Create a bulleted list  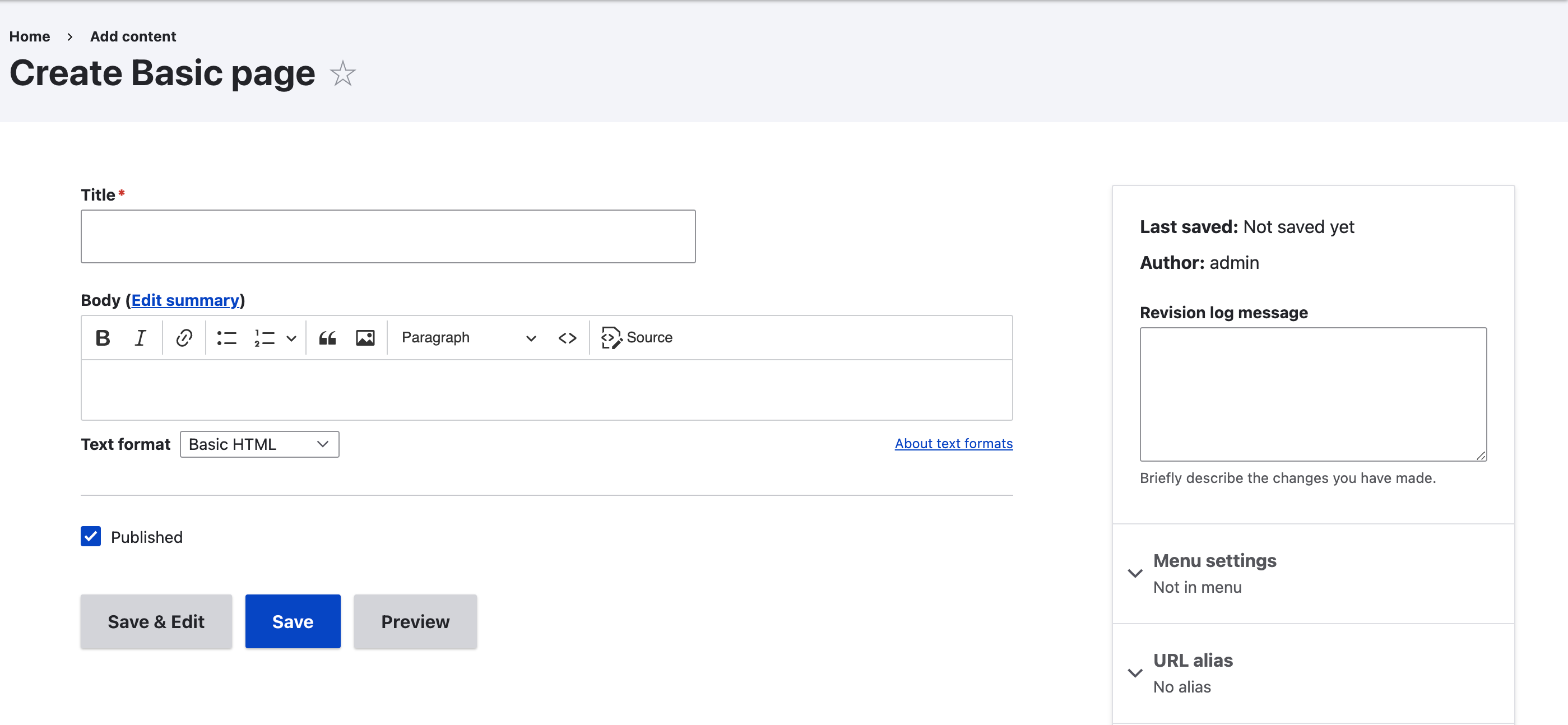pyautogui.click(x=226, y=338)
